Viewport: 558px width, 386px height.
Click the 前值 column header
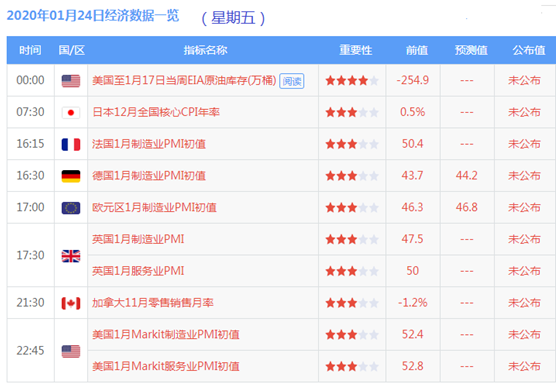point(417,50)
